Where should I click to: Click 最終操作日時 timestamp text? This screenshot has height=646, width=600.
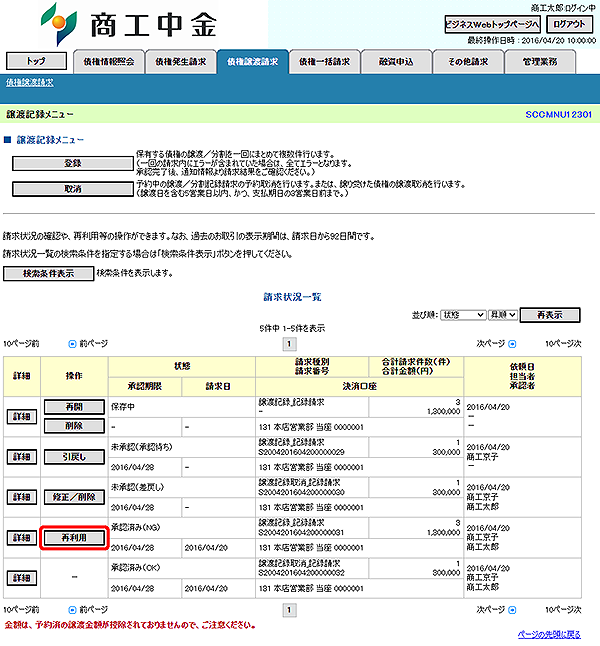click(532, 40)
